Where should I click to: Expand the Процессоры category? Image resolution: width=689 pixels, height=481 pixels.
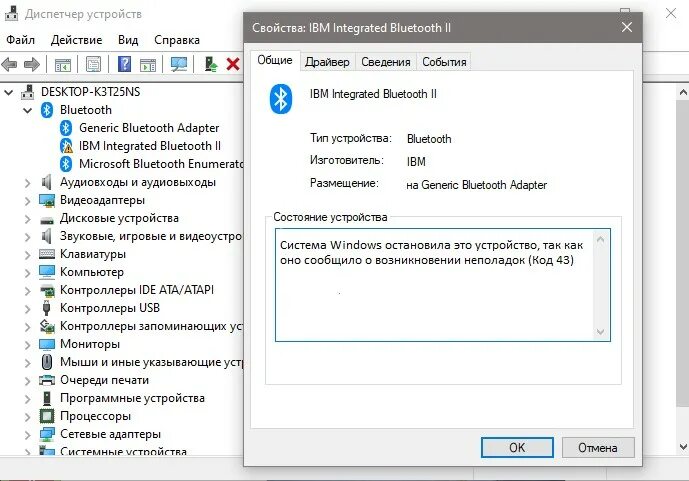tap(28, 416)
